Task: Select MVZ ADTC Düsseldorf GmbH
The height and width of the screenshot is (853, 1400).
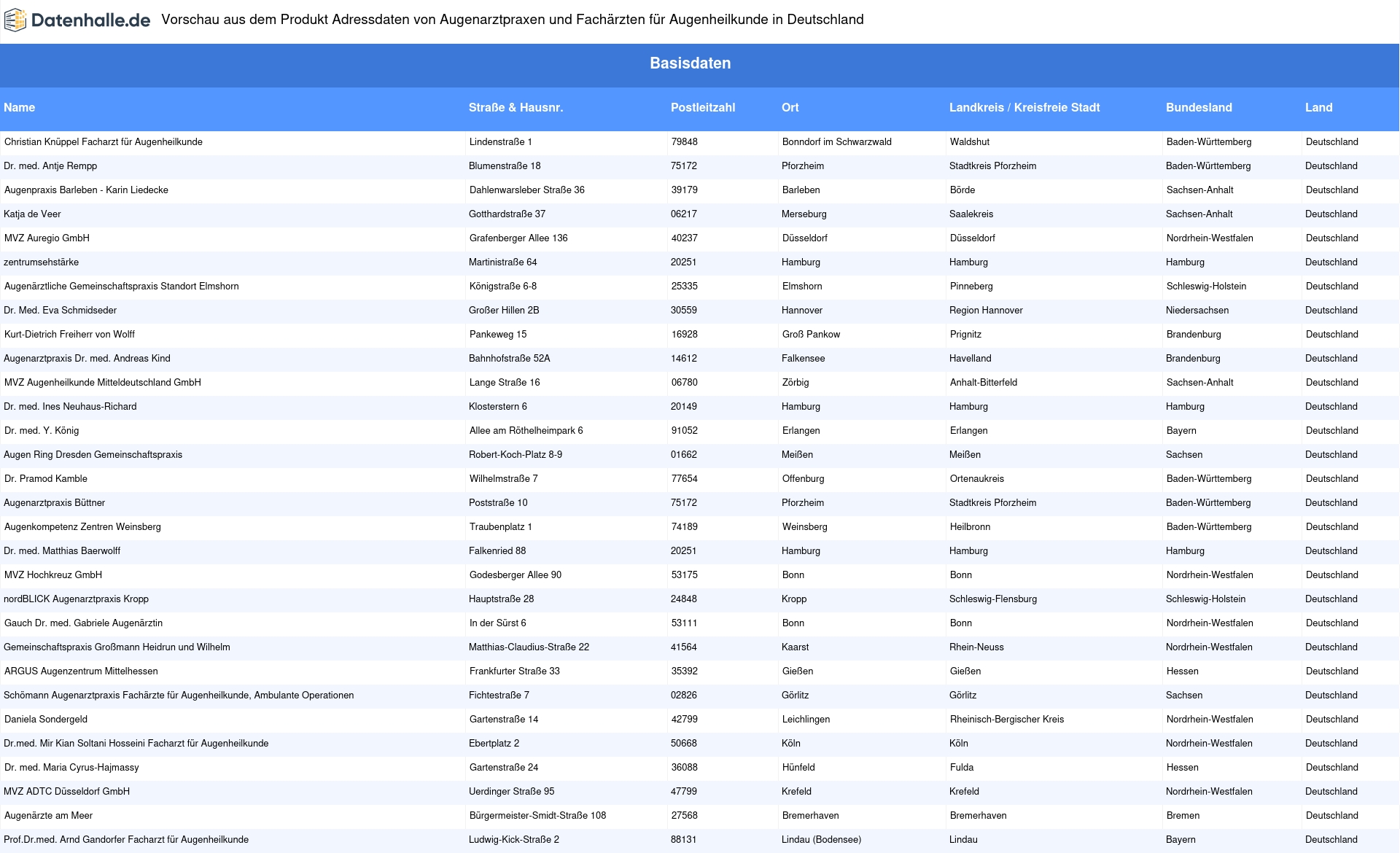Action: (66, 792)
